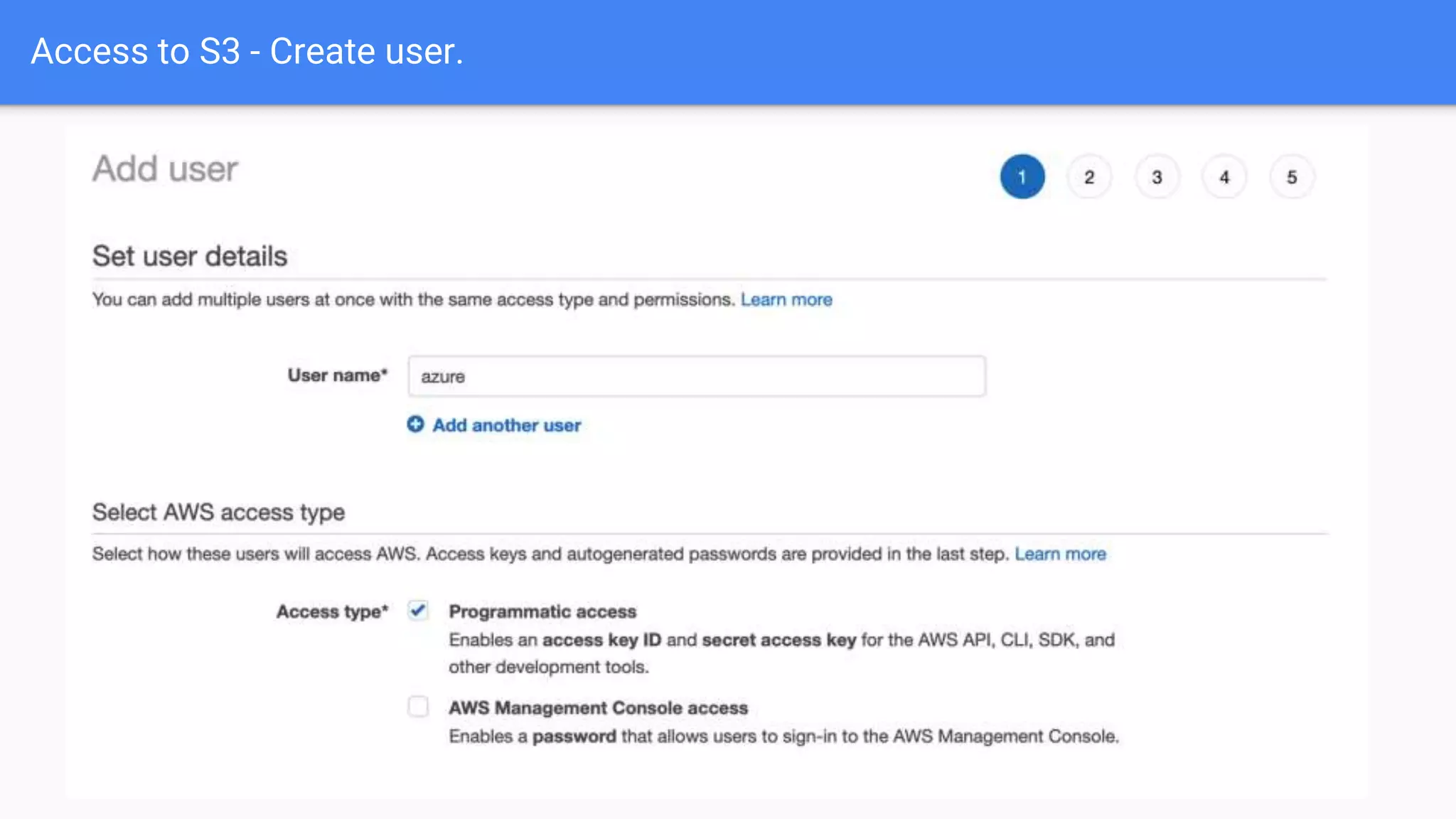This screenshot has width=1456, height=819.
Task: Click the Set user details heading
Action: coord(190,256)
